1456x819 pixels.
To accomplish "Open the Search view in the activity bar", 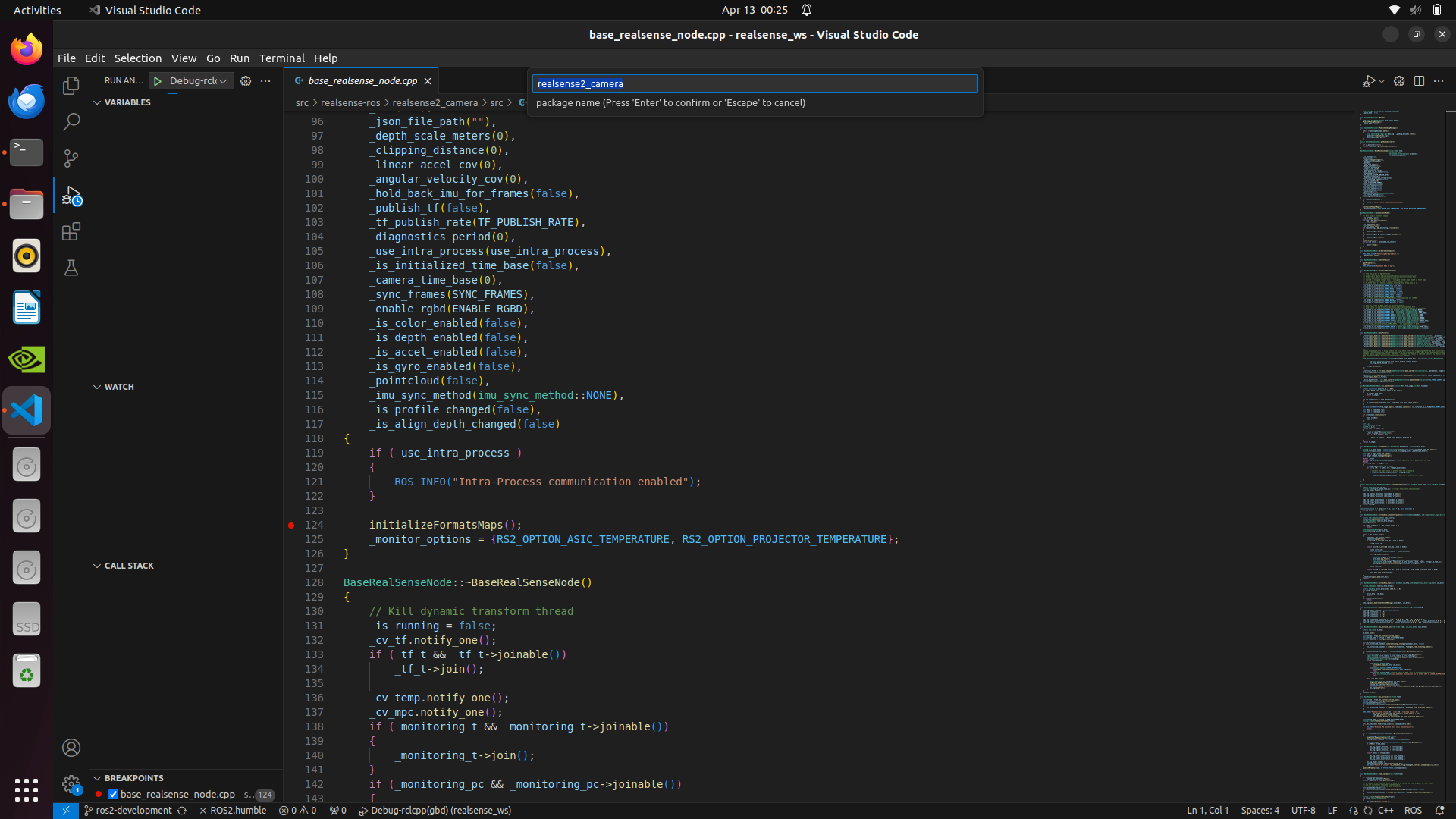I will (71, 122).
